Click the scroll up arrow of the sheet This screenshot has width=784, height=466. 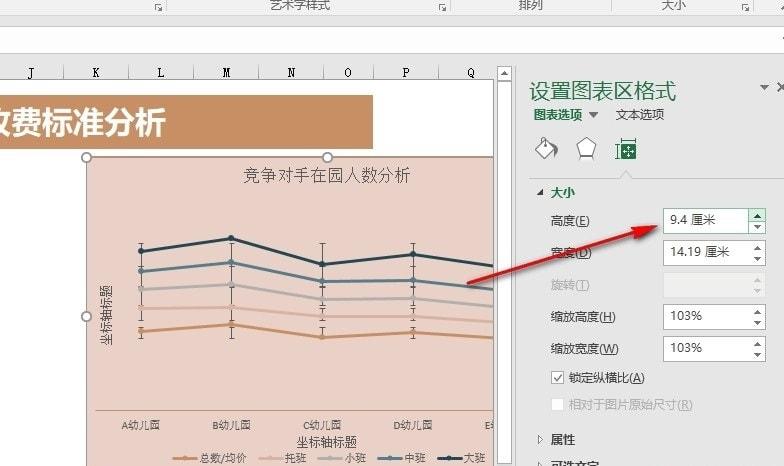(504, 74)
